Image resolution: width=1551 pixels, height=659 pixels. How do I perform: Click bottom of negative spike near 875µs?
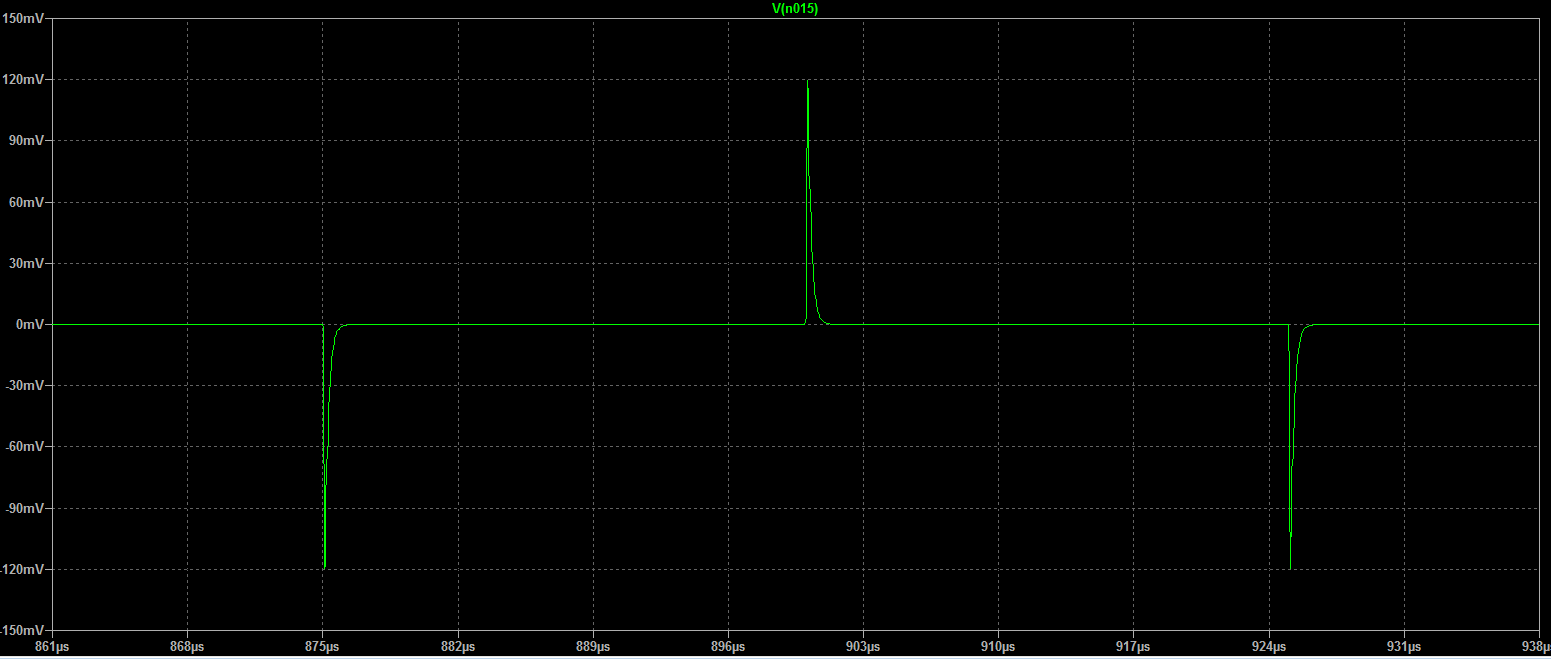324,567
